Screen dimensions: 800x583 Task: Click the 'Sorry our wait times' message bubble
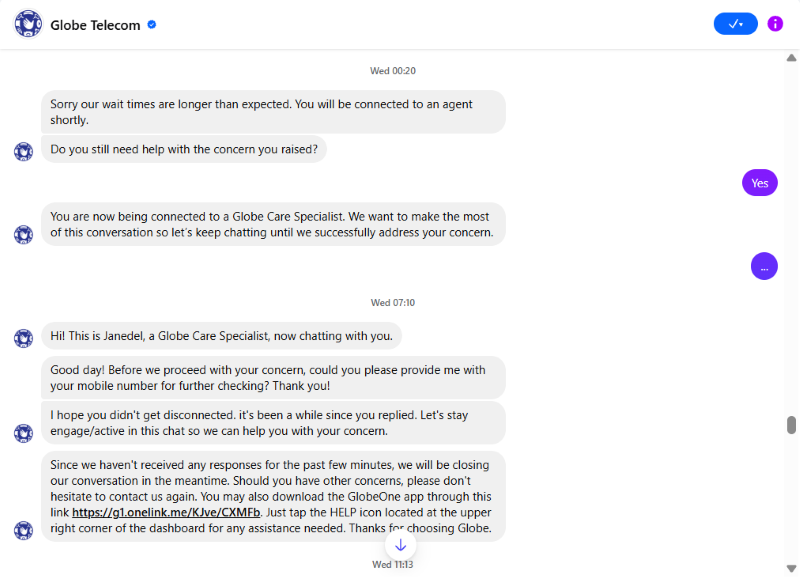pyautogui.click(x=273, y=112)
